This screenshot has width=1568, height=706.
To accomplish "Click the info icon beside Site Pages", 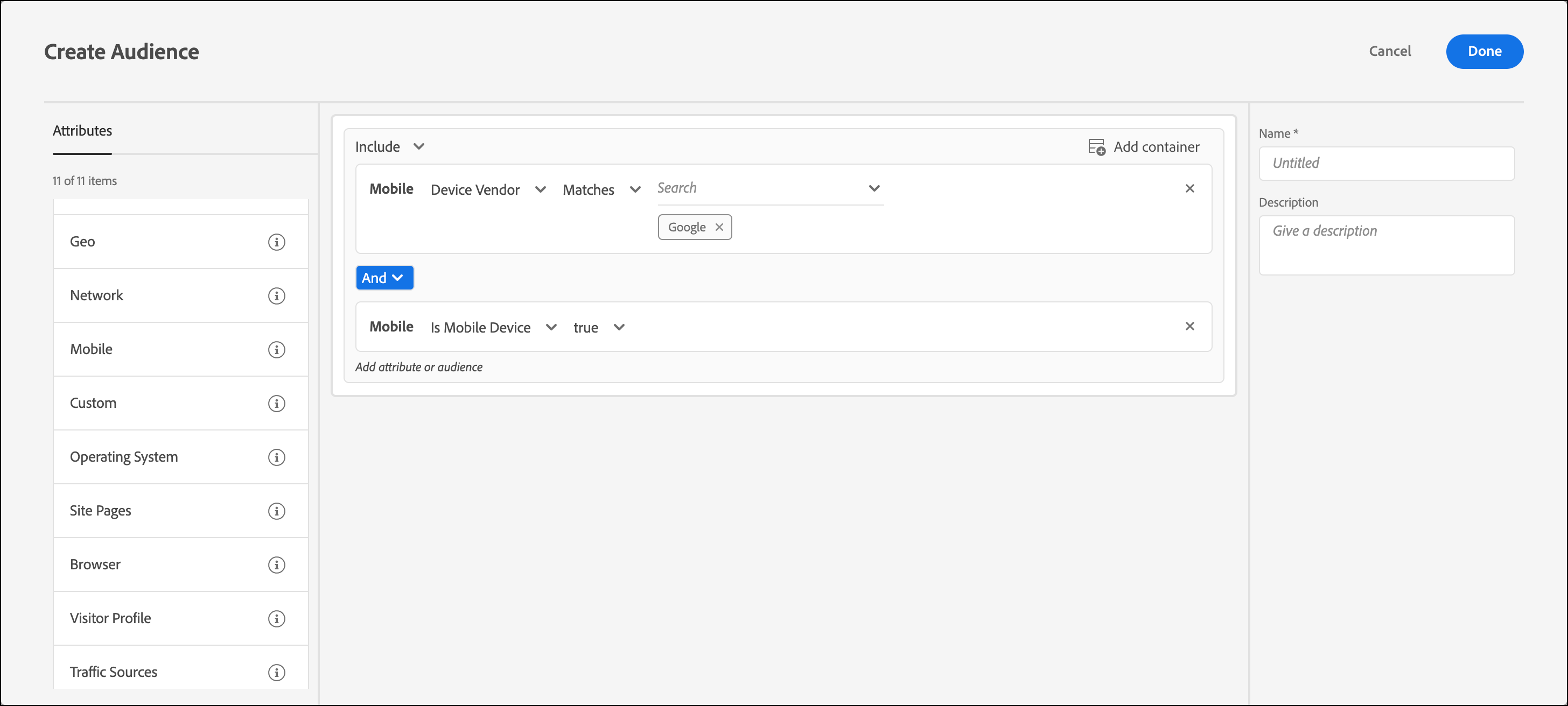I will (276, 511).
